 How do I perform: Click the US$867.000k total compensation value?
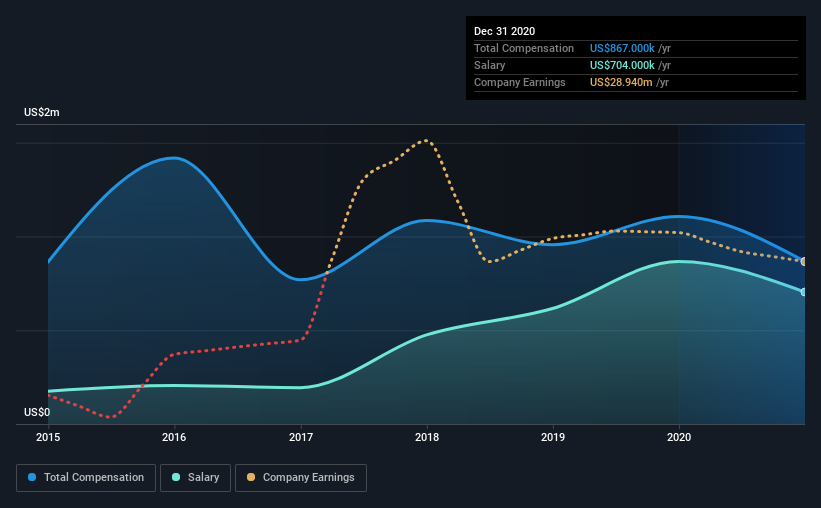tap(622, 48)
